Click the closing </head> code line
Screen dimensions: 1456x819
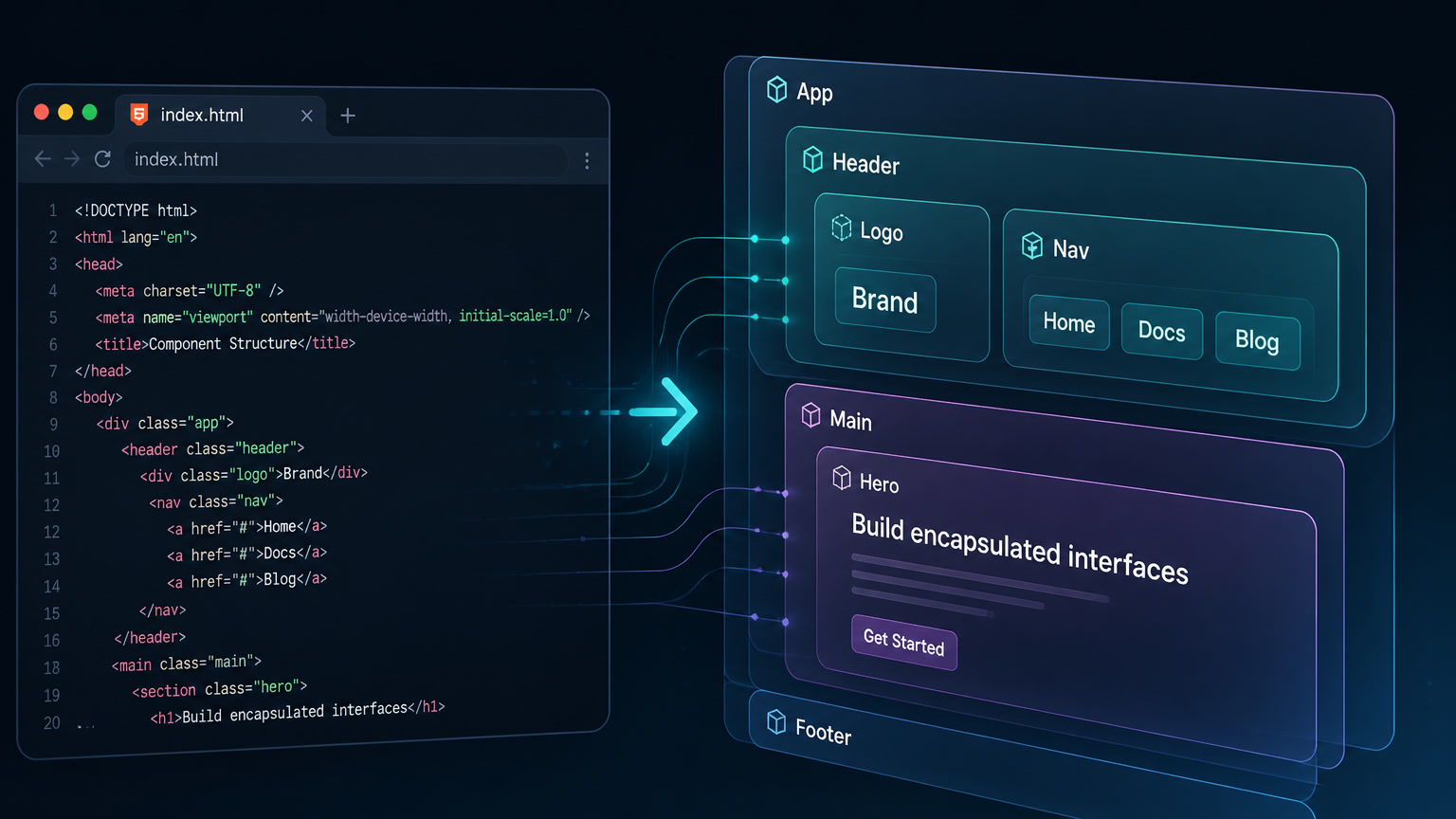click(x=103, y=371)
